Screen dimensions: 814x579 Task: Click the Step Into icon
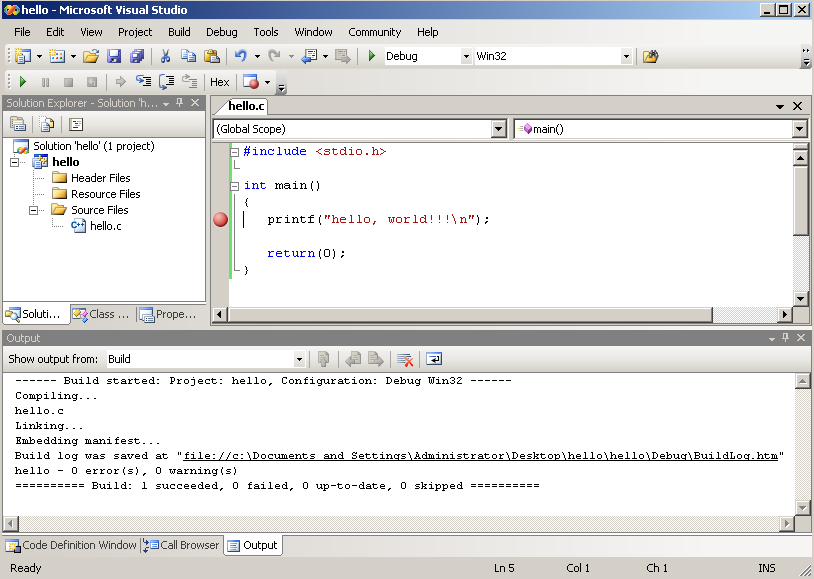click(143, 82)
